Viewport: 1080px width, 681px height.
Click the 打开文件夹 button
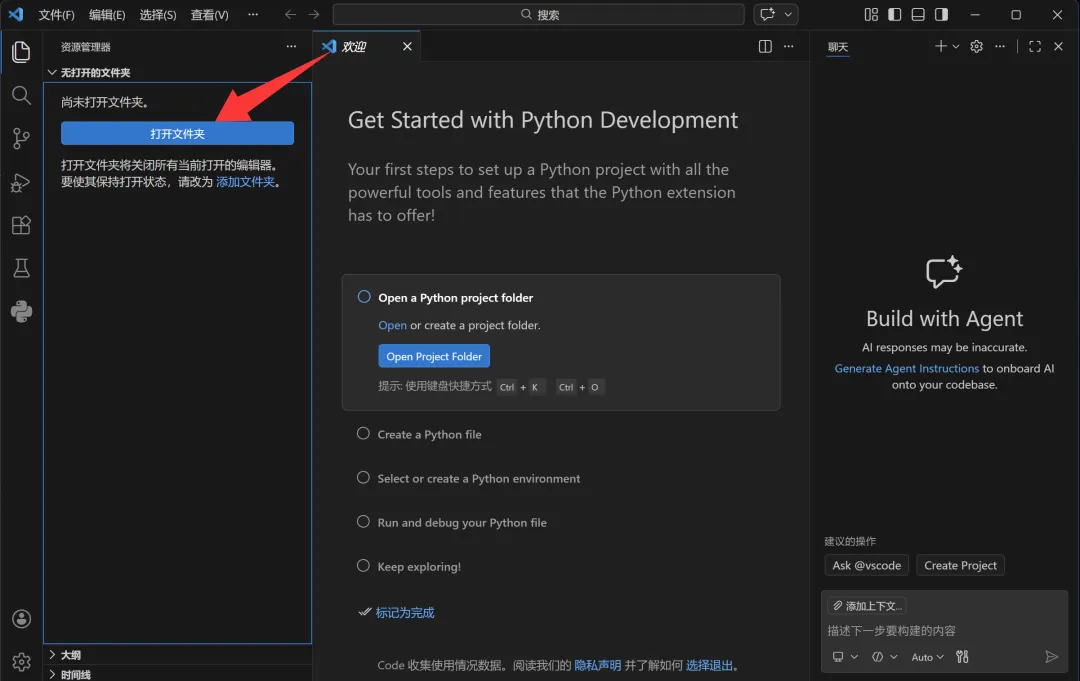coord(177,134)
